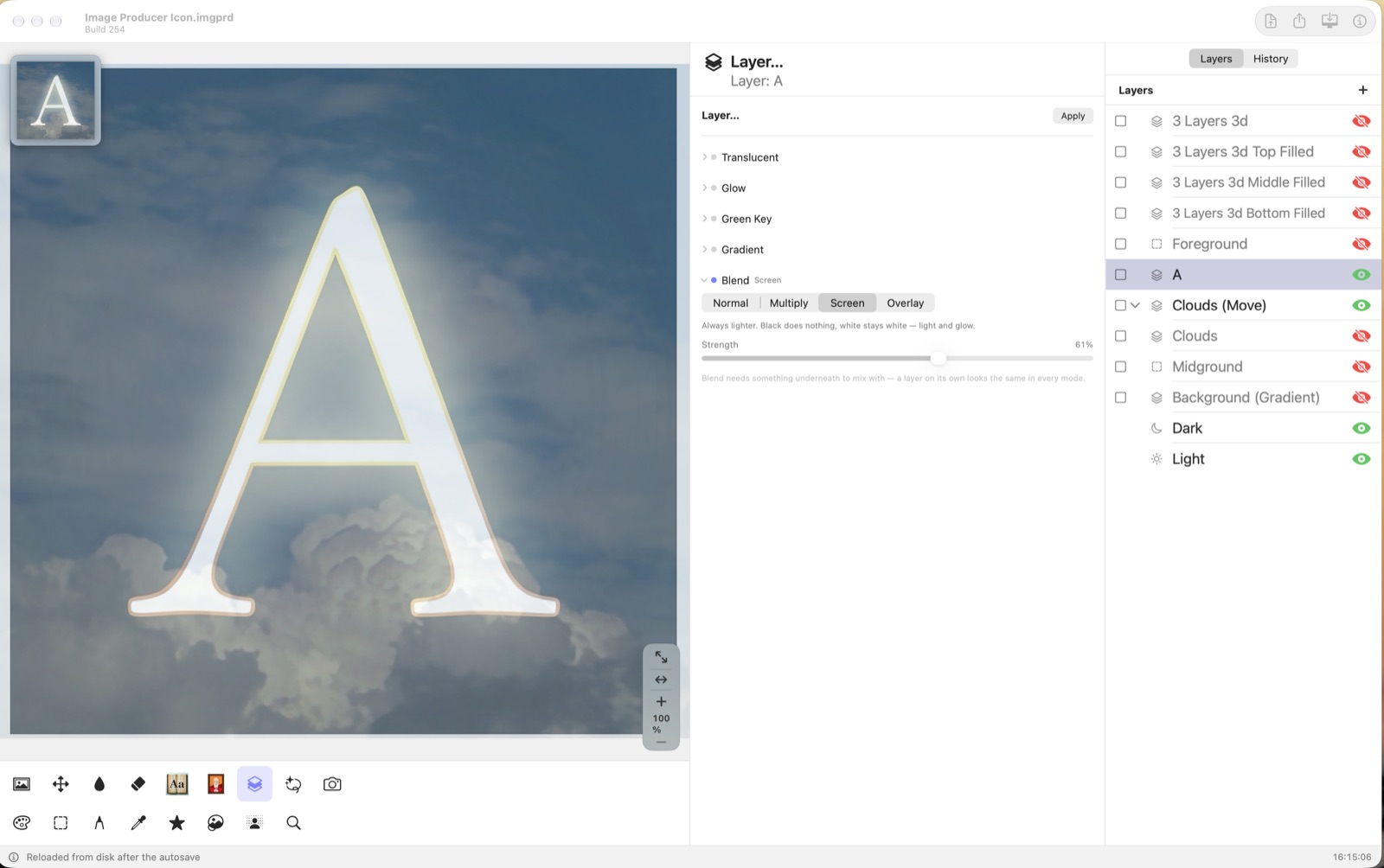Toggle visibility of layer A
Image resolution: width=1384 pixels, height=868 pixels.
tap(1361, 275)
